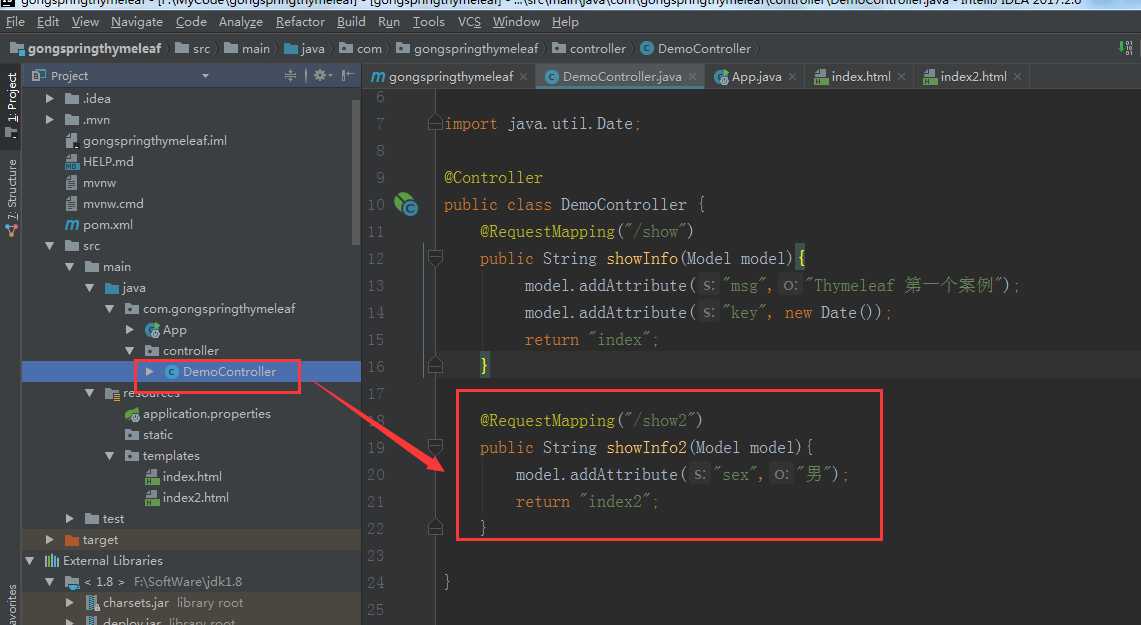Collapse the src folder
1141x625 pixels.
[x=49, y=246]
